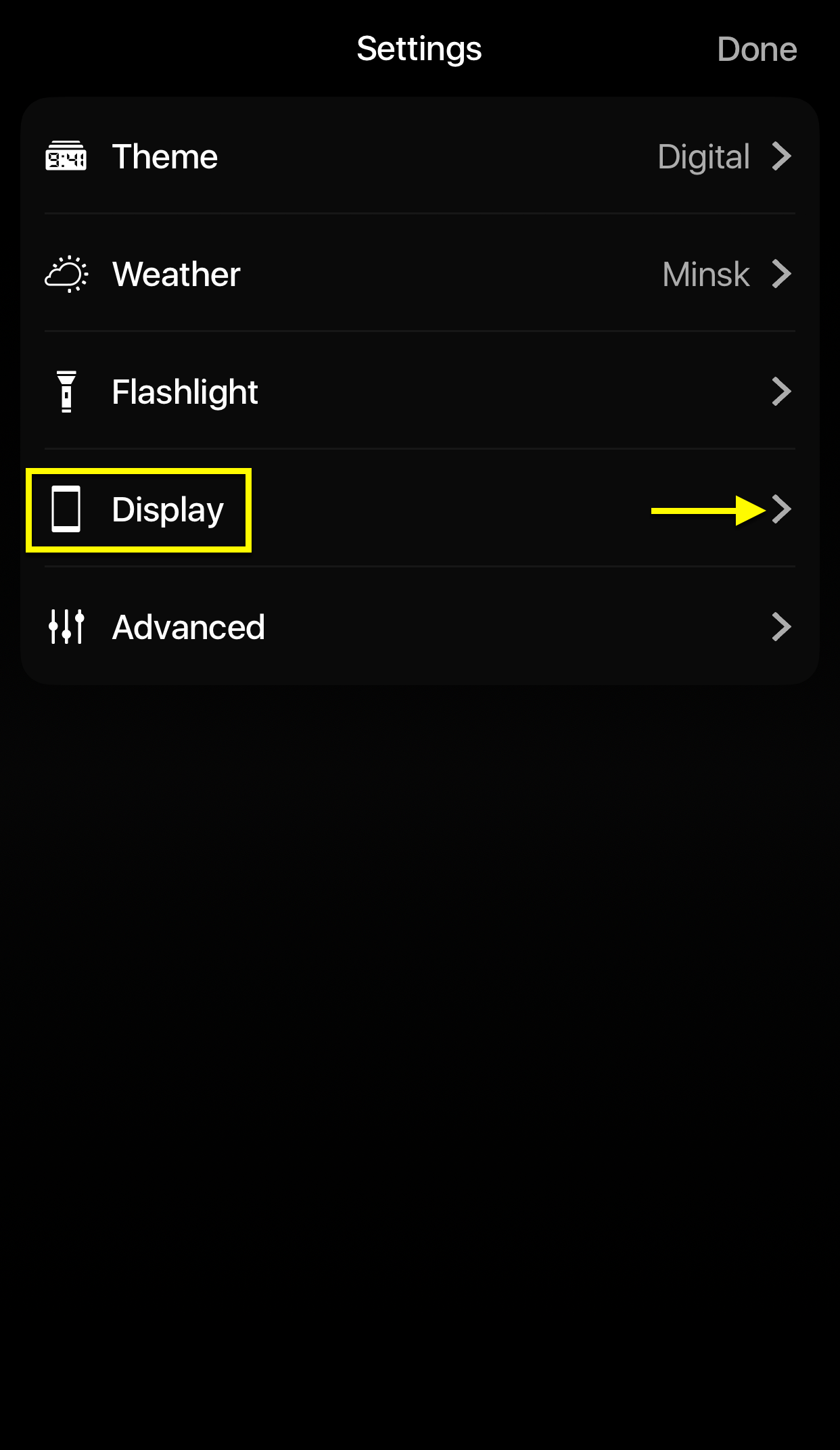Expand Theme using its chevron arrow
This screenshot has width=840, height=1450.
coord(781,156)
